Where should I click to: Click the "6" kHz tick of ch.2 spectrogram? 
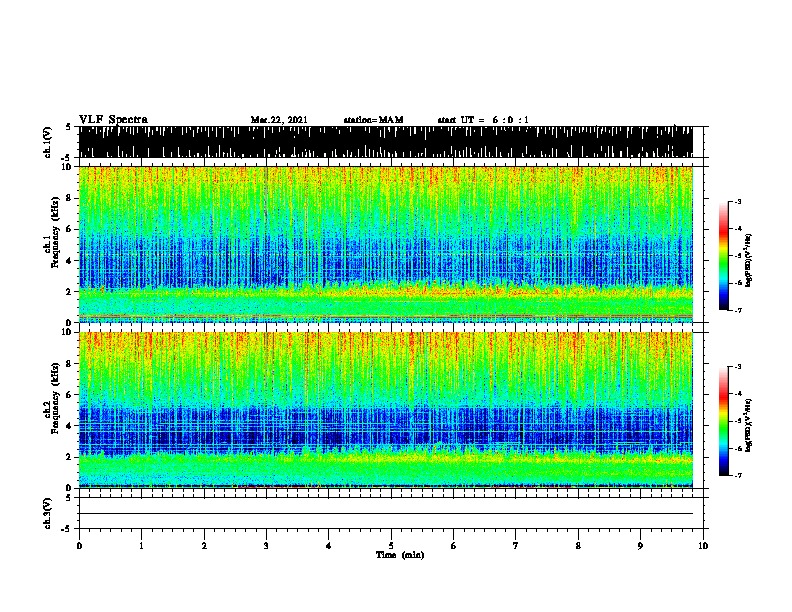pyautogui.click(x=69, y=395)
